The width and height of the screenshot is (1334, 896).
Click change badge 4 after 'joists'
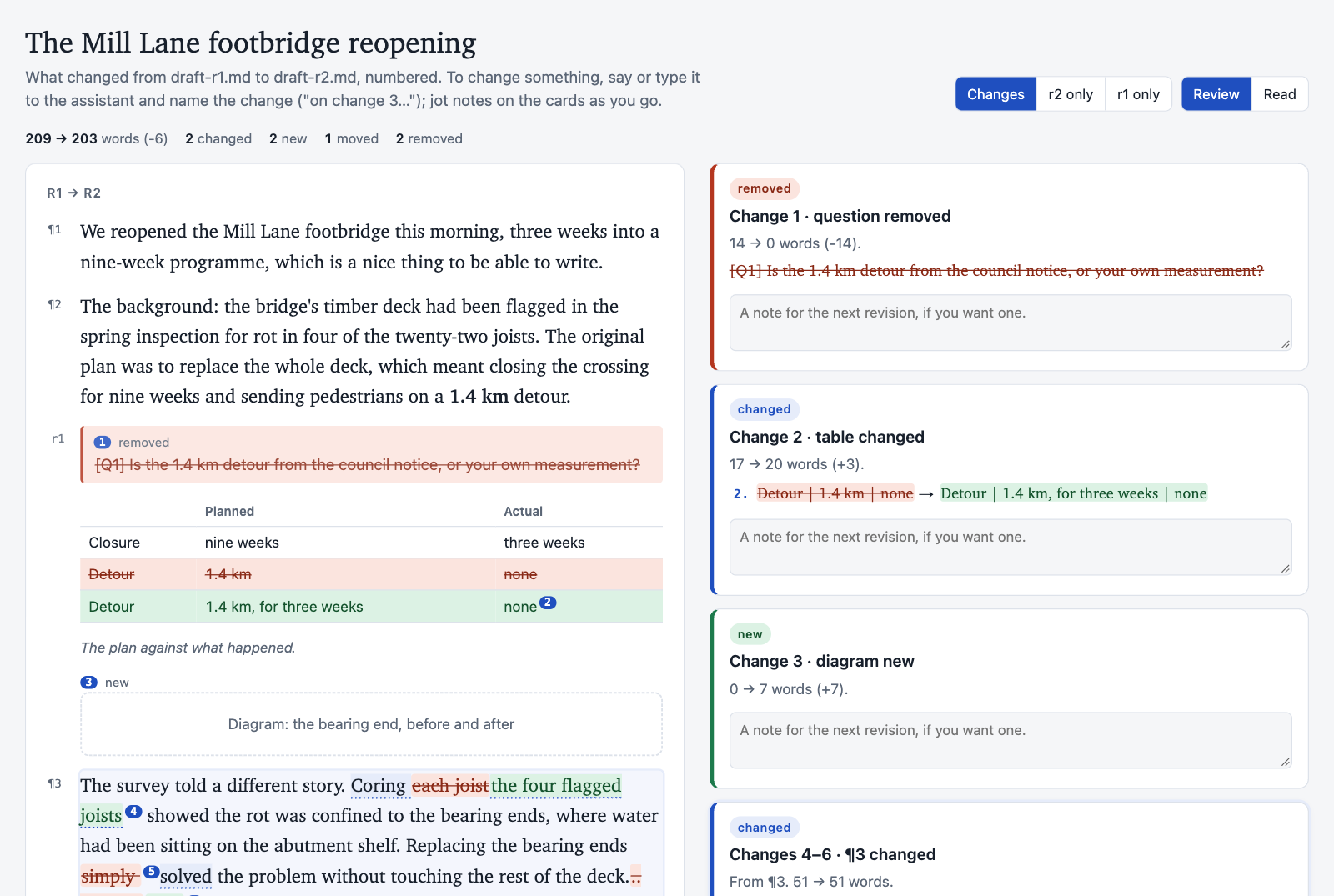point(133,811)
